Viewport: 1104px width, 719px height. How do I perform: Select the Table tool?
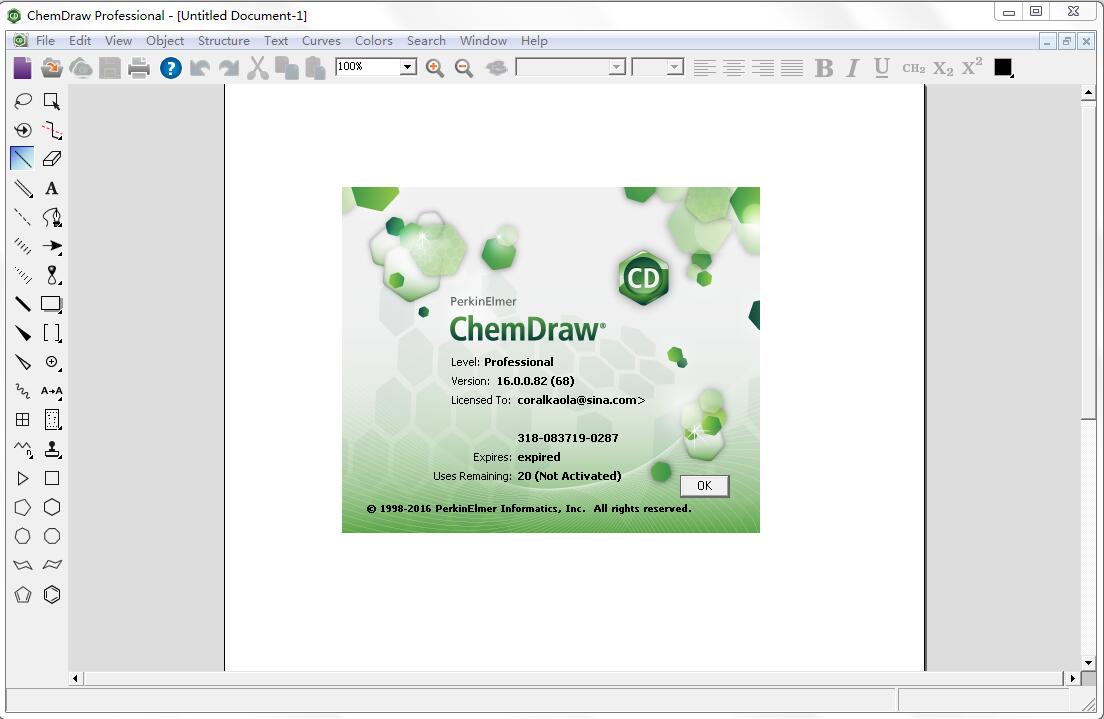(22, 419)
